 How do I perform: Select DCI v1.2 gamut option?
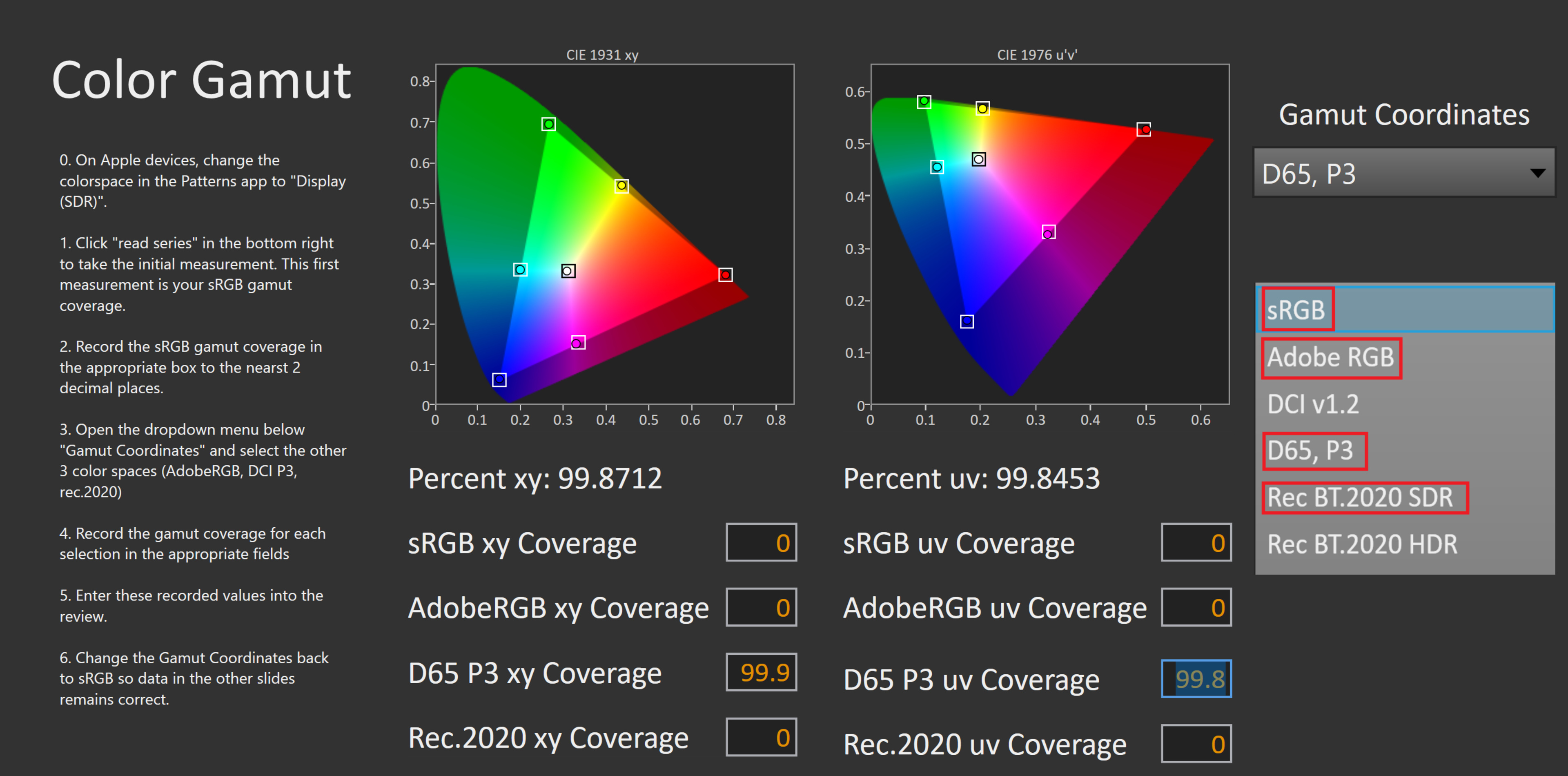pyautogui.click(x=1313, y=404)
